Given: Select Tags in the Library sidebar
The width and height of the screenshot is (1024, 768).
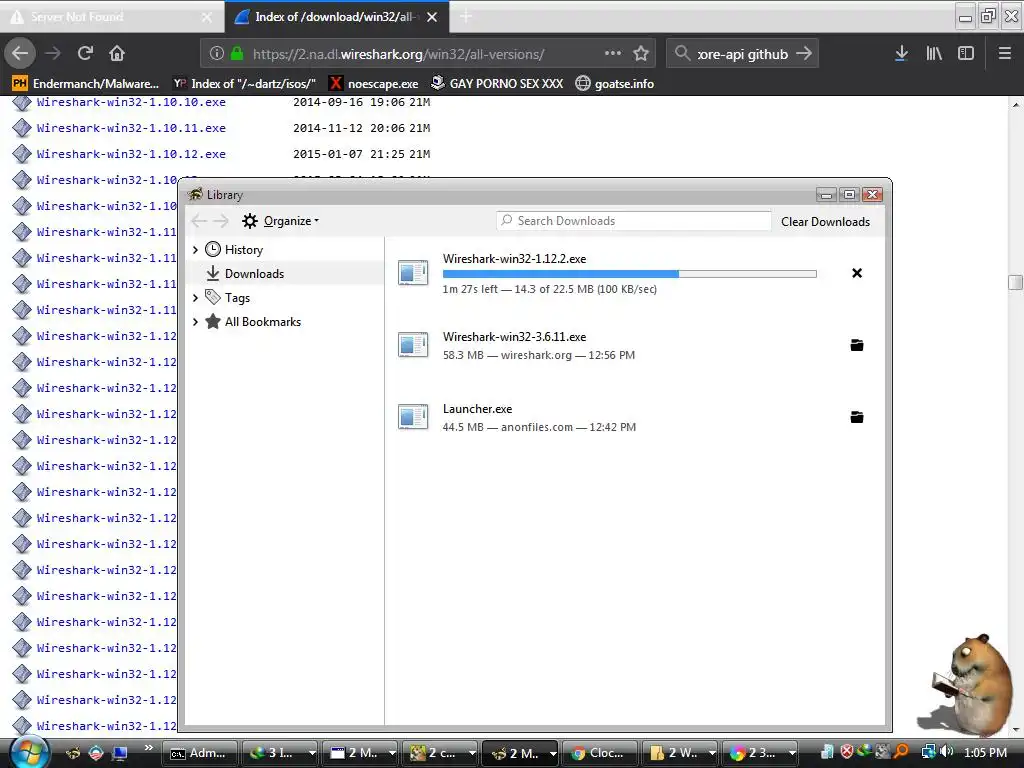Looking at the screenshot, I should (x=237, y=298).
